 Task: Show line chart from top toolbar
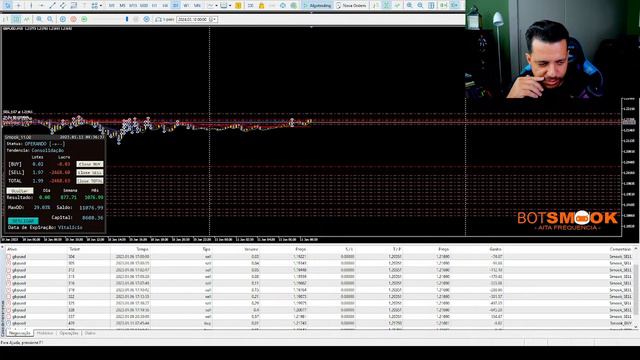coord(397,5)
